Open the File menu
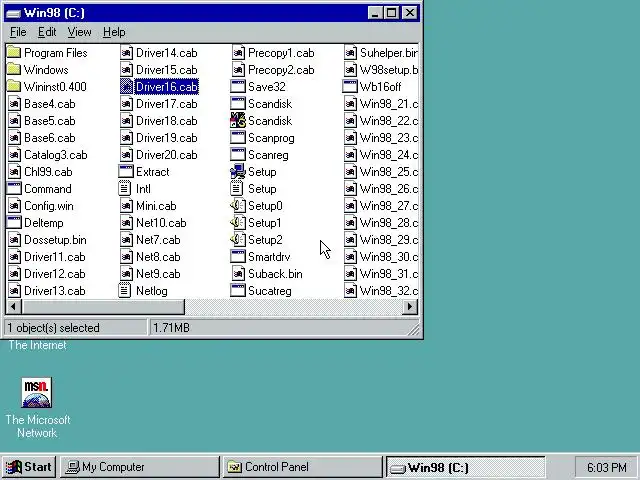640x480 pixels. (x=18, y=32)
